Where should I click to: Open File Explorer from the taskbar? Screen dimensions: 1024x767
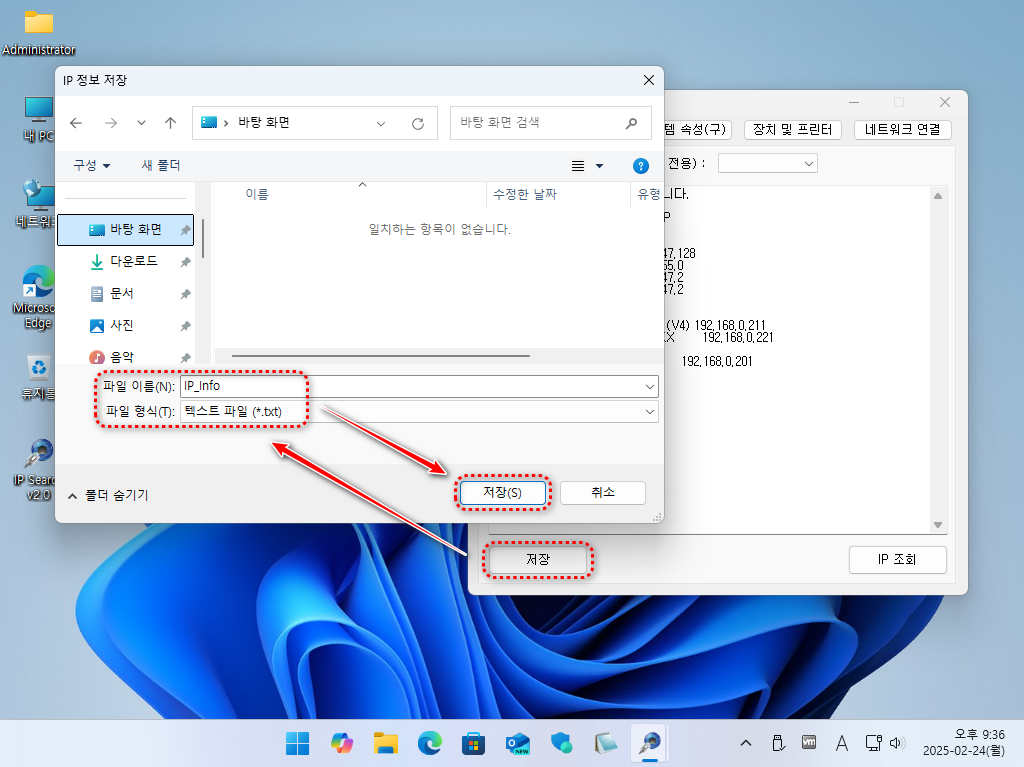[386, 743]
